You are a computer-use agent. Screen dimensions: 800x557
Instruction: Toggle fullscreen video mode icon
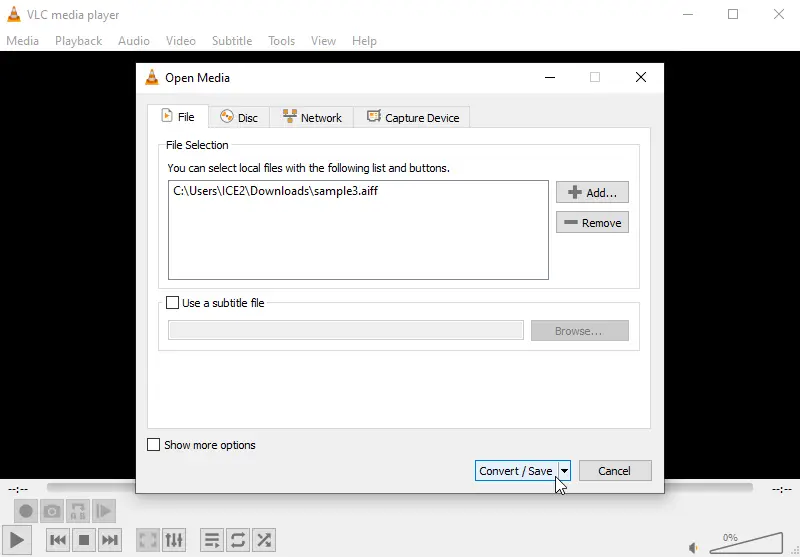tap(148, 540)
